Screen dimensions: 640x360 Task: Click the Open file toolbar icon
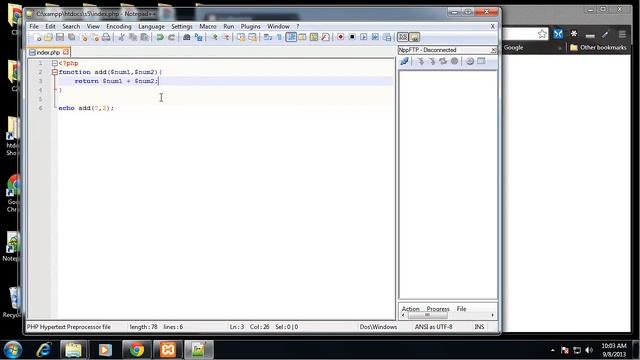tap(48, 38)
